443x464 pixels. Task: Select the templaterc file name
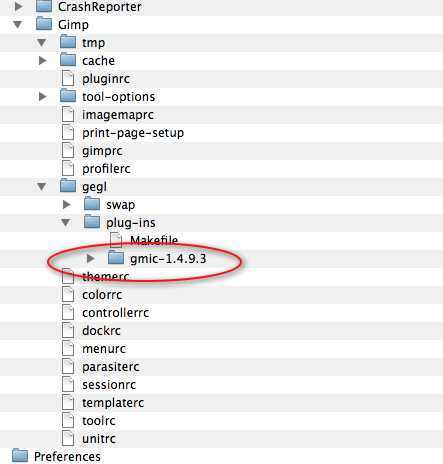(113, 403)
